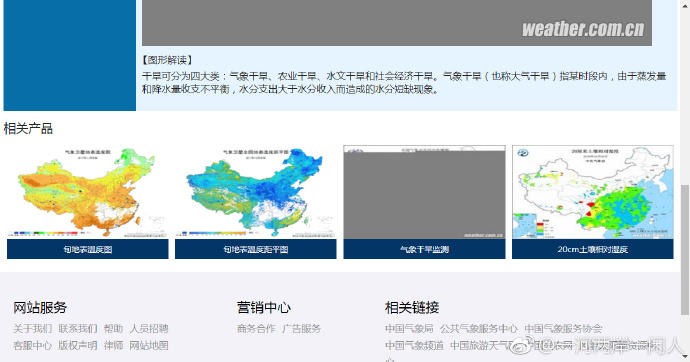Click the 气象干旱监测 caption bar
Viewport: 690px width, 362px height.
click(x=424, y=249)
